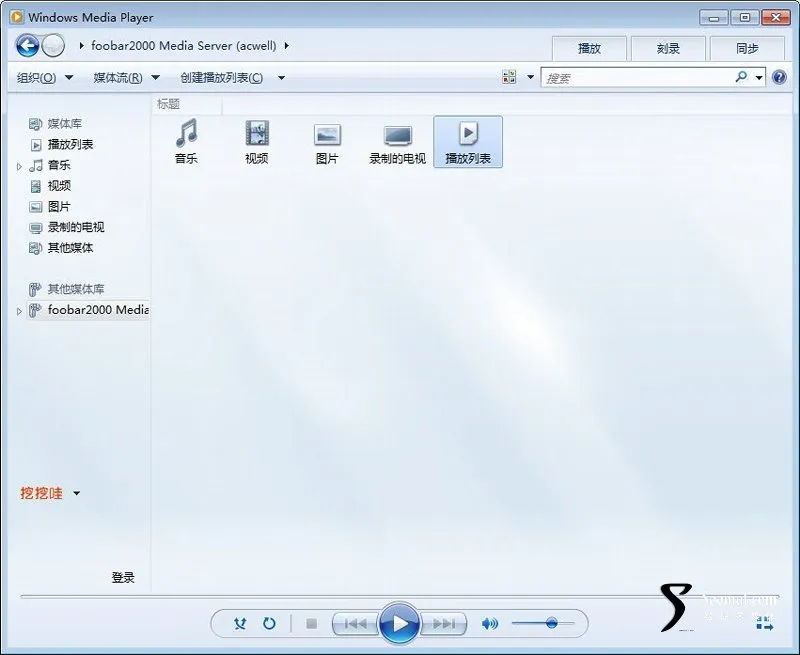The image size is (800, 655).
Task: Toggle shuffle playback
Action: tap(240, 623)
